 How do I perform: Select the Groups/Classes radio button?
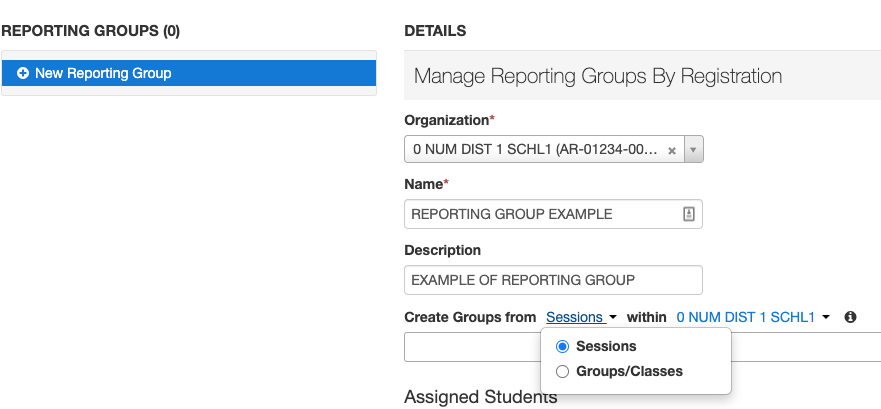562,372
